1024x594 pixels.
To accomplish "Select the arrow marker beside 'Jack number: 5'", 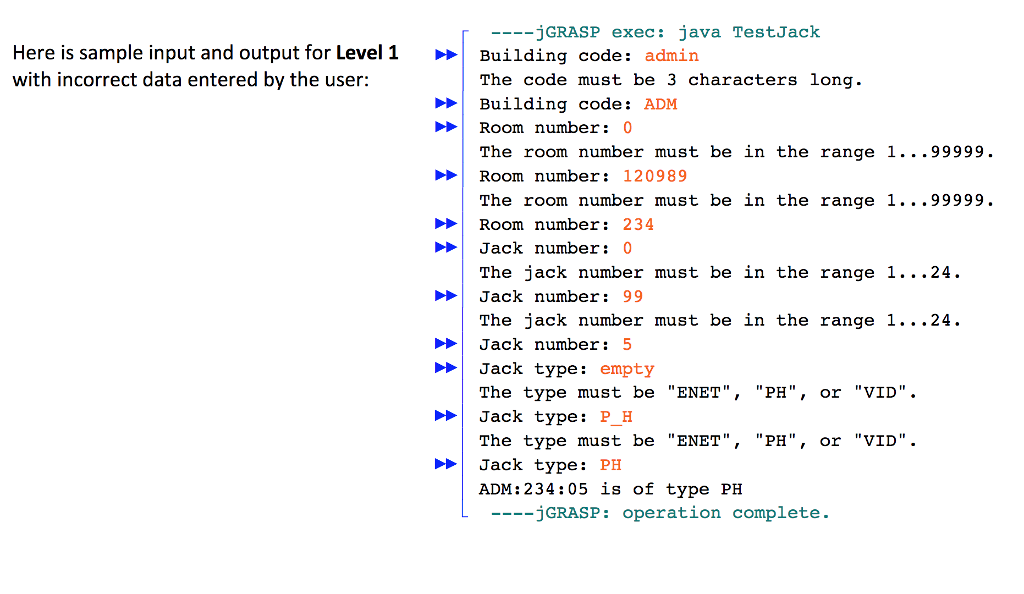I will (445, 344).
